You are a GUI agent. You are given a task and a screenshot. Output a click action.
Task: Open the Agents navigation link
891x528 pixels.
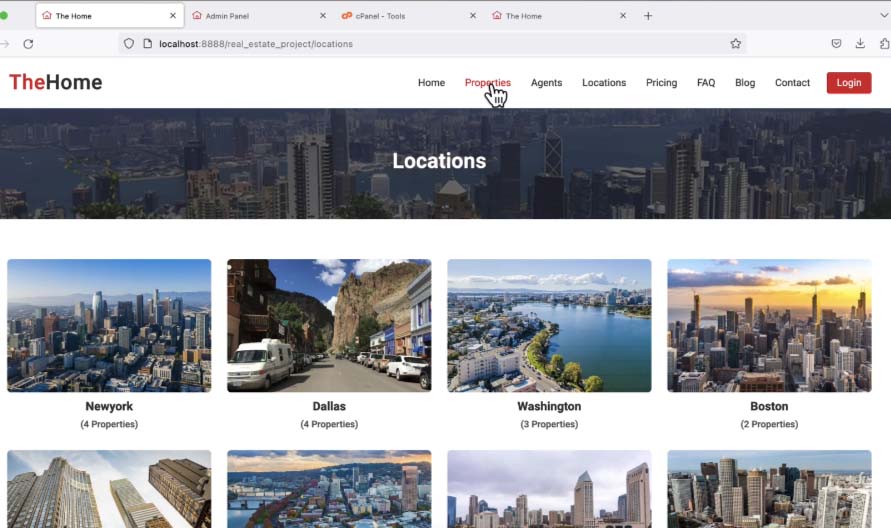coord(546,83)
